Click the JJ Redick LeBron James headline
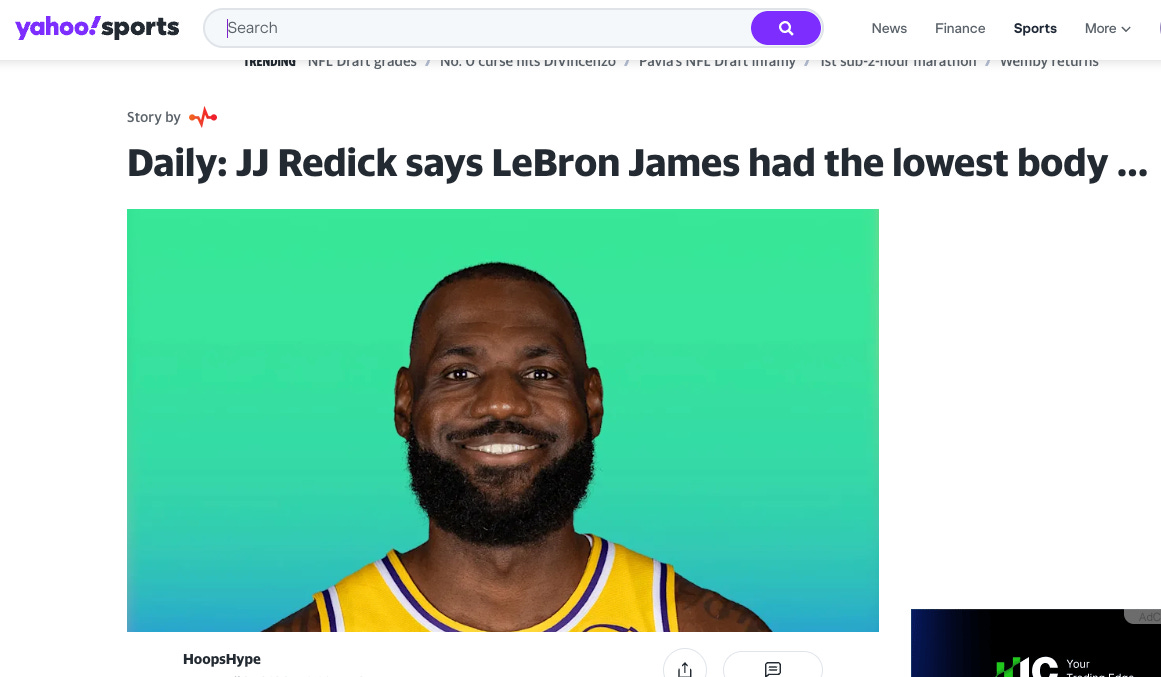 click(x=637, y=163)
